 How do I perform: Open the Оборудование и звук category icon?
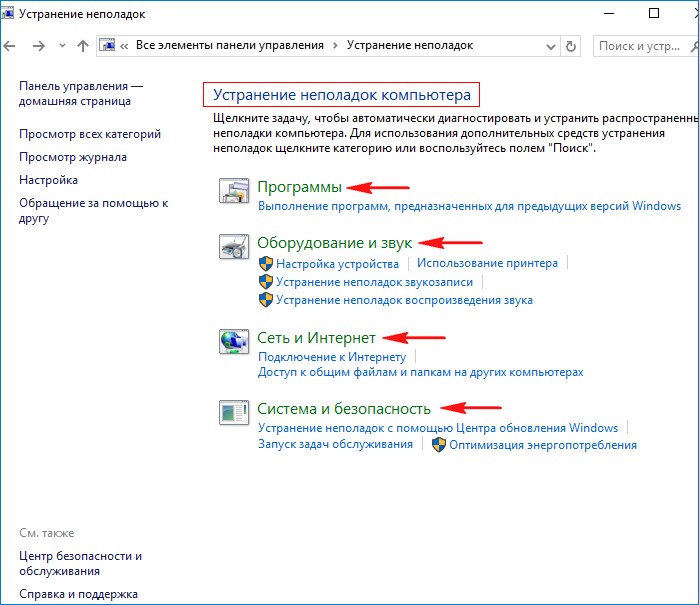coord(234,247)
